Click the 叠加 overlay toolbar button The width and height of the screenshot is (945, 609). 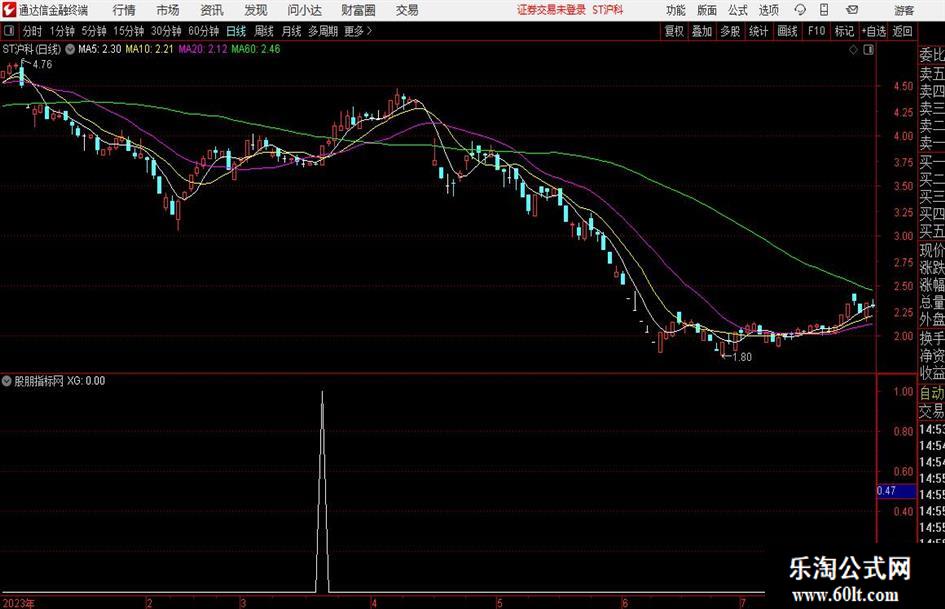(x=702, y=31)
